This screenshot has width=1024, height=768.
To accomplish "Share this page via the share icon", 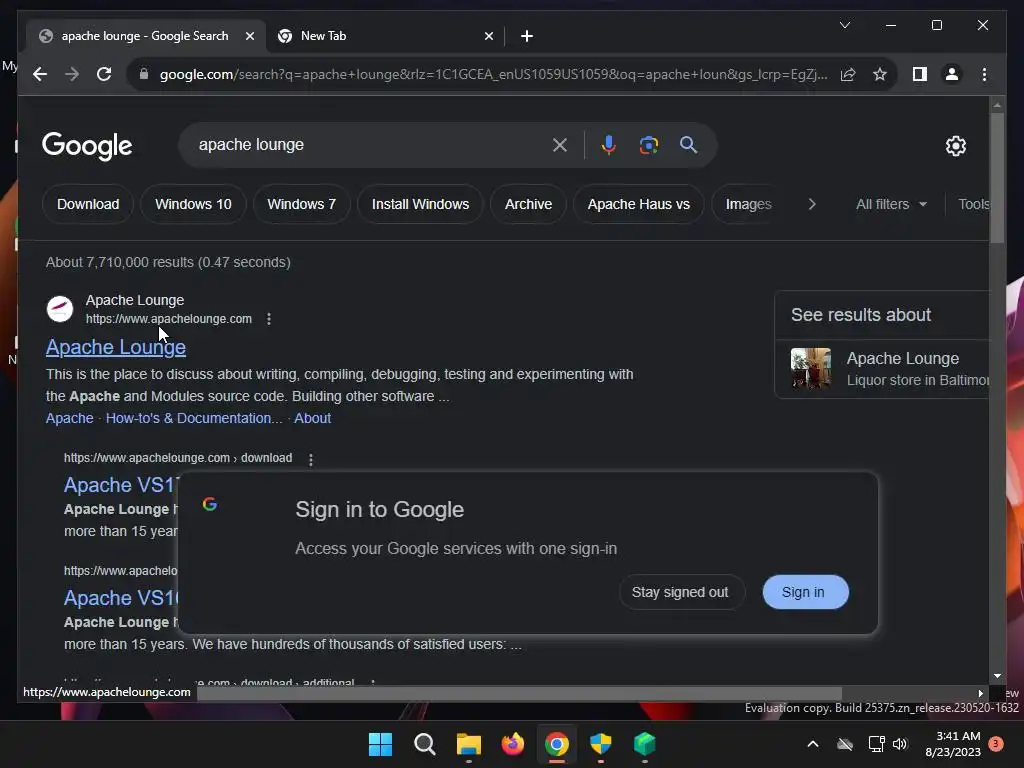I will (848, 74).
